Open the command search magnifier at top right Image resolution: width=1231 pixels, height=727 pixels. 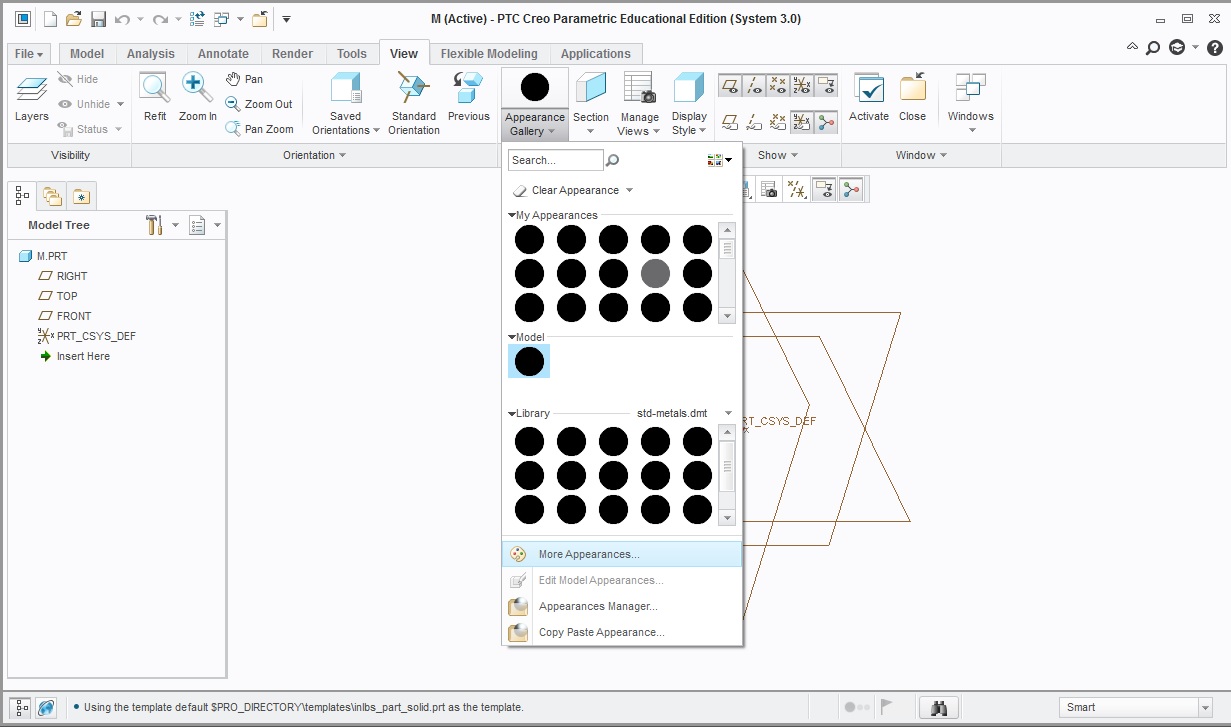tap(1153, 47)
